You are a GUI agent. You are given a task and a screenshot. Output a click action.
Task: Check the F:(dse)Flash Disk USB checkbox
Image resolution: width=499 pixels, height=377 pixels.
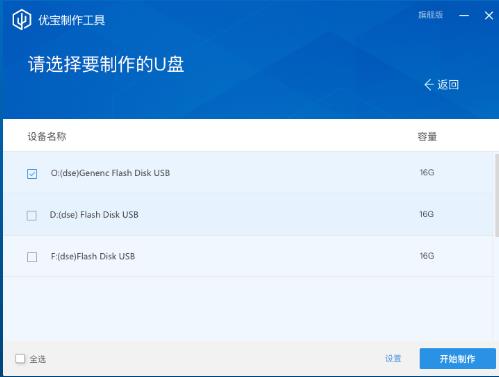click(32, 257)
